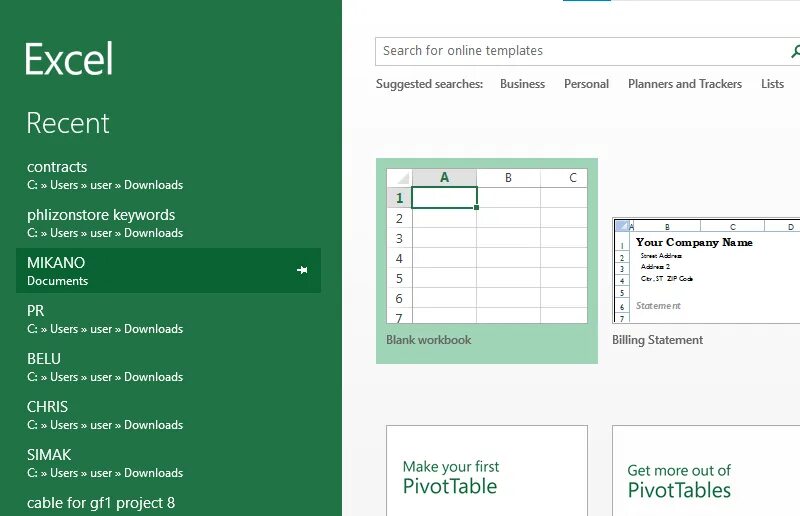Image resolution: width=800 pixels, height=516 pixels.
Task: Choose the Billing Statement template
Action: (x=706, y=283)
